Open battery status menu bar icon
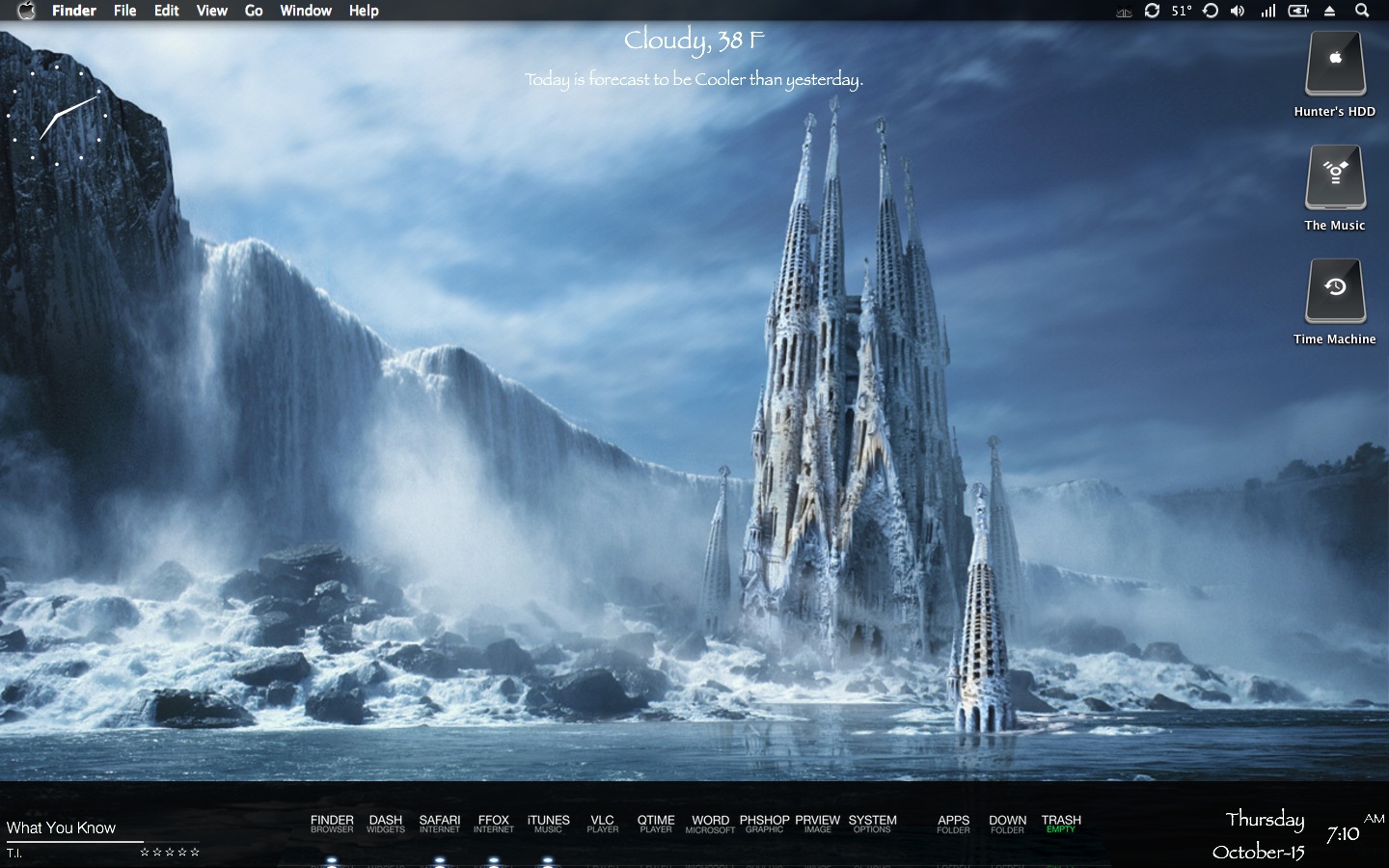The height and width of the screenshot is (868, 1389). pyautogui.click(x=1298, y=11)
